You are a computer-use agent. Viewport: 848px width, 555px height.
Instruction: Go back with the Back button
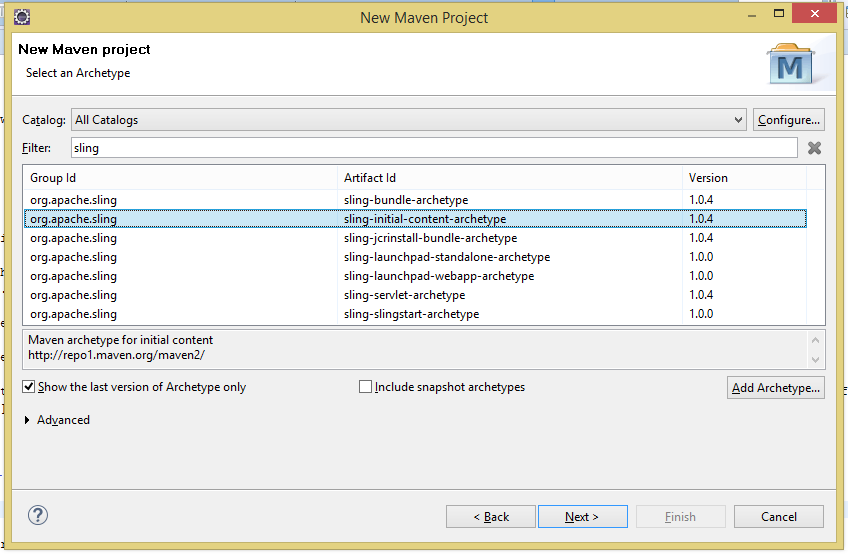pos(491,517)
